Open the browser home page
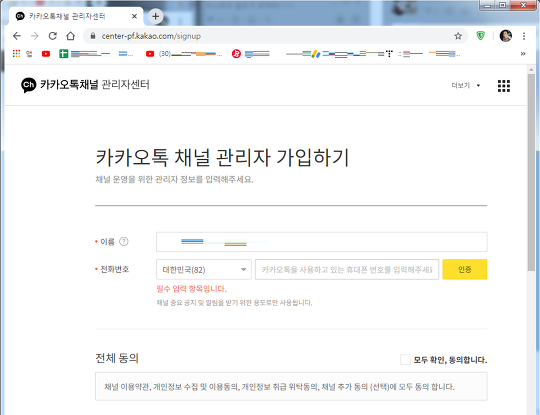This screenshot has width=540, height=415. pos(71,36)
